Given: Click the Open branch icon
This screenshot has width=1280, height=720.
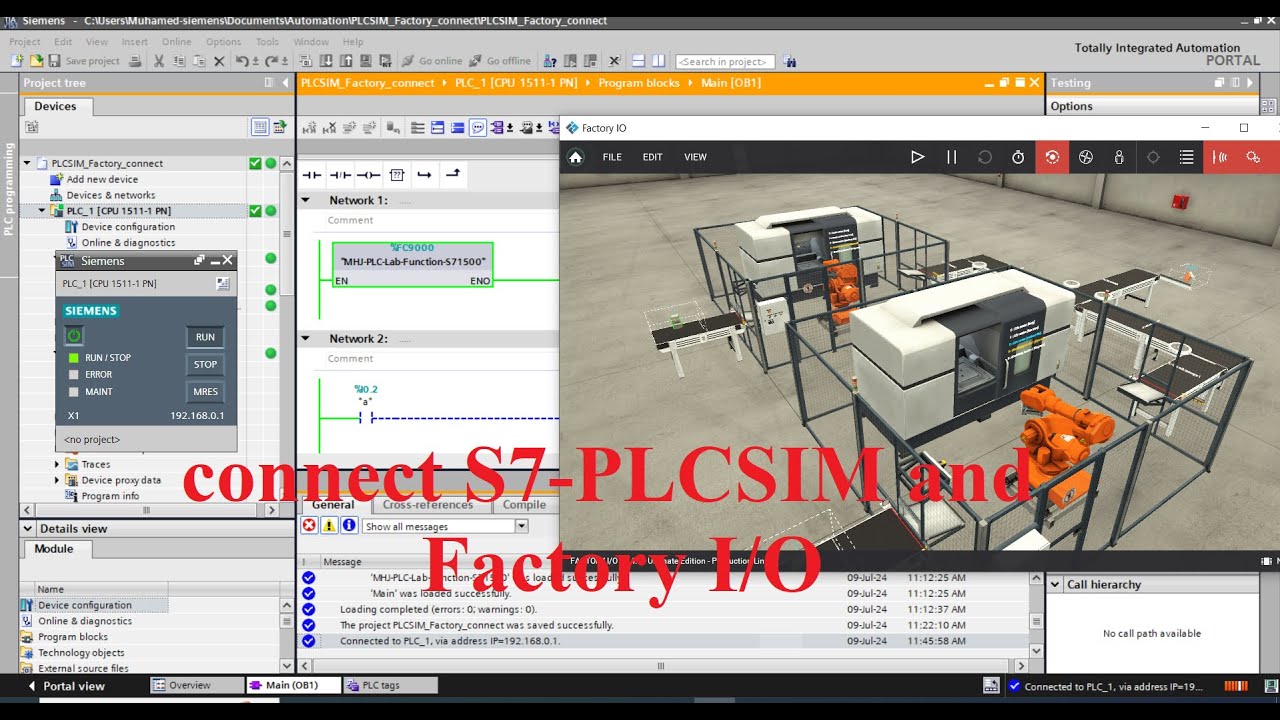Looking at the screenshot, I should pyautogui.click(x=425, y=175).
